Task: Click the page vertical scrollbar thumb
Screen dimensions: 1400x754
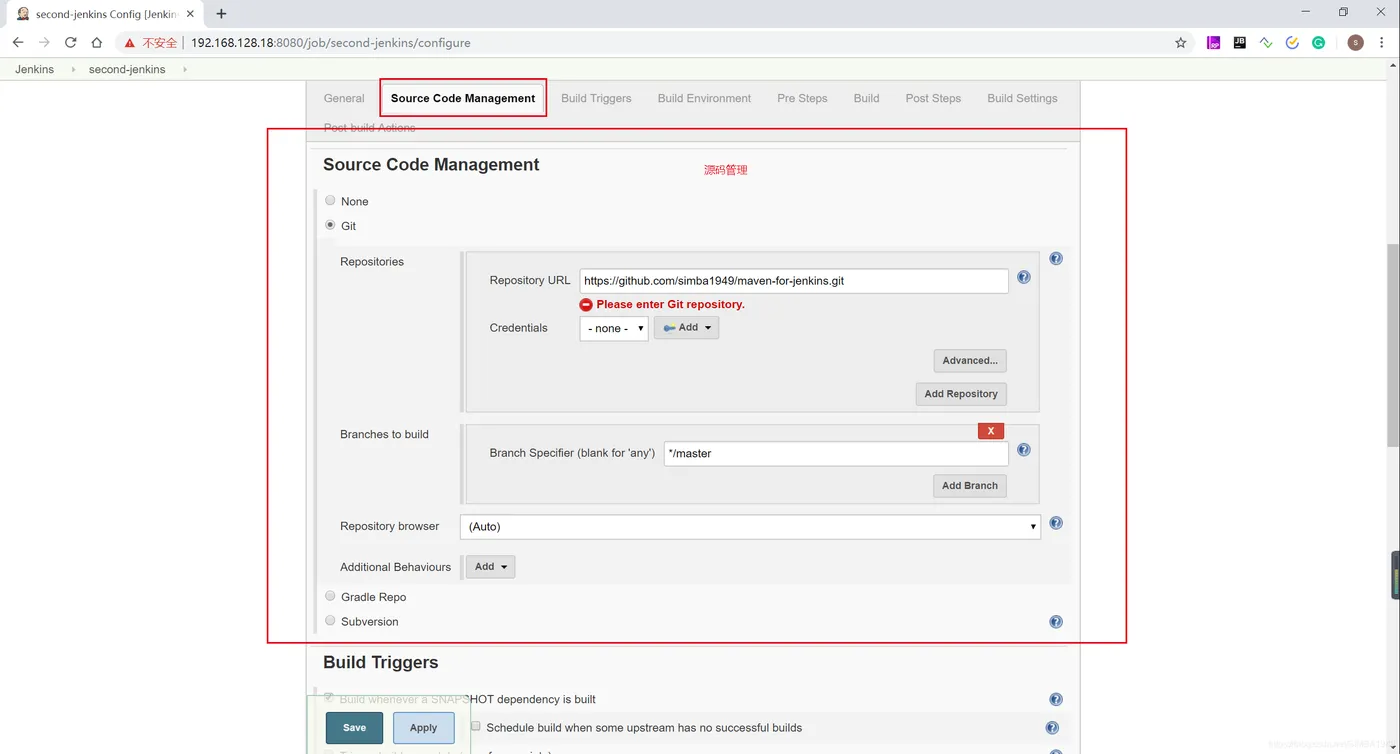Action: 1391,346
